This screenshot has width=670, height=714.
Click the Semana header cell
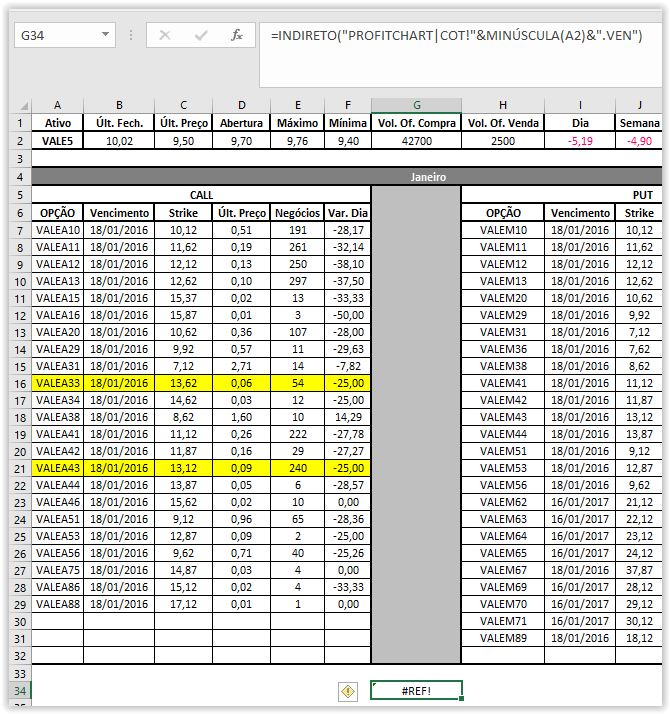click(x=639, y=123)
